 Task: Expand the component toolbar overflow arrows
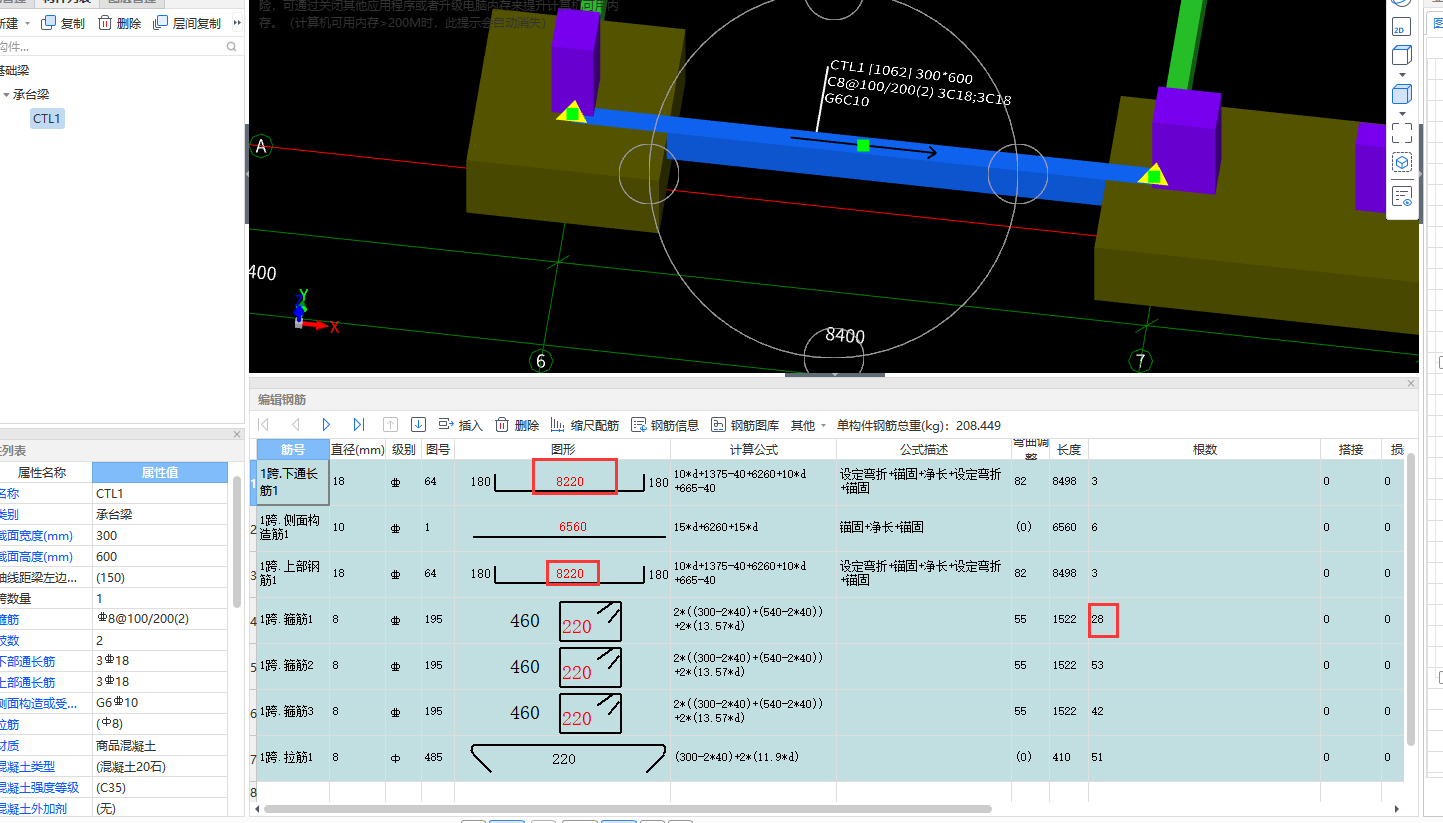pos(237,23)
